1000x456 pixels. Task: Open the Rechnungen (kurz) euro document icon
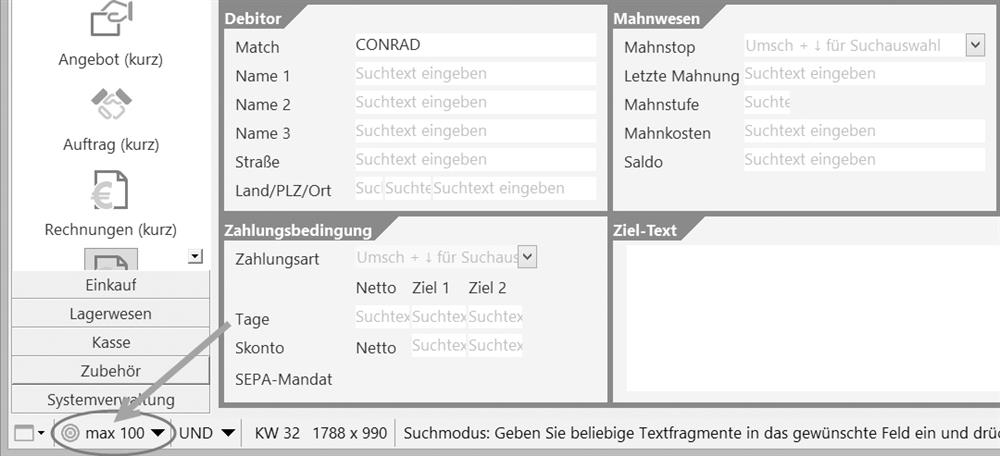[110, 190]
